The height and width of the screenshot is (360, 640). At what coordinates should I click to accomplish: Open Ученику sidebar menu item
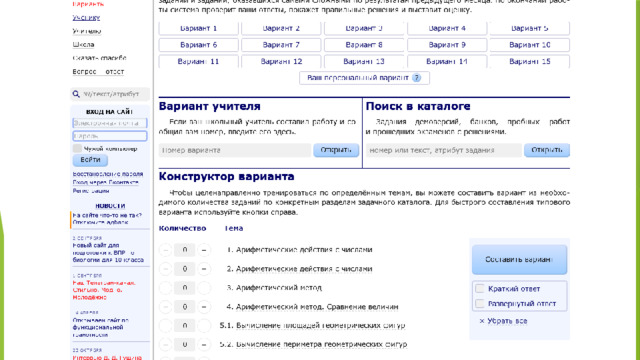pyautogui.click(x=86, y=18)
